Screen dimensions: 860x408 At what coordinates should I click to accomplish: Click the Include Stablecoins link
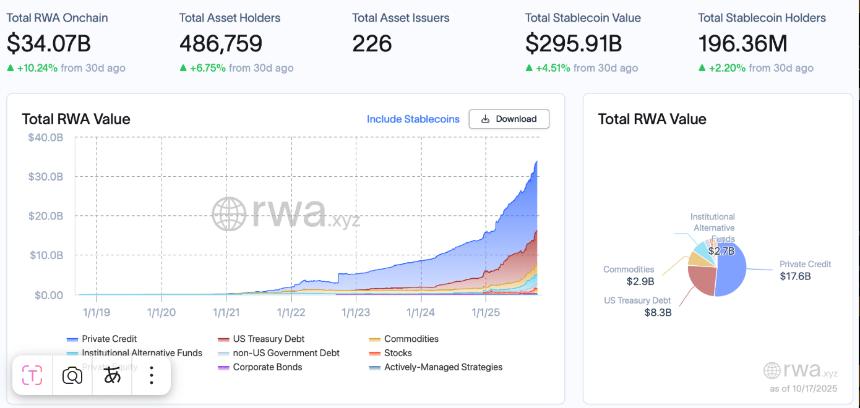point(413,119)
